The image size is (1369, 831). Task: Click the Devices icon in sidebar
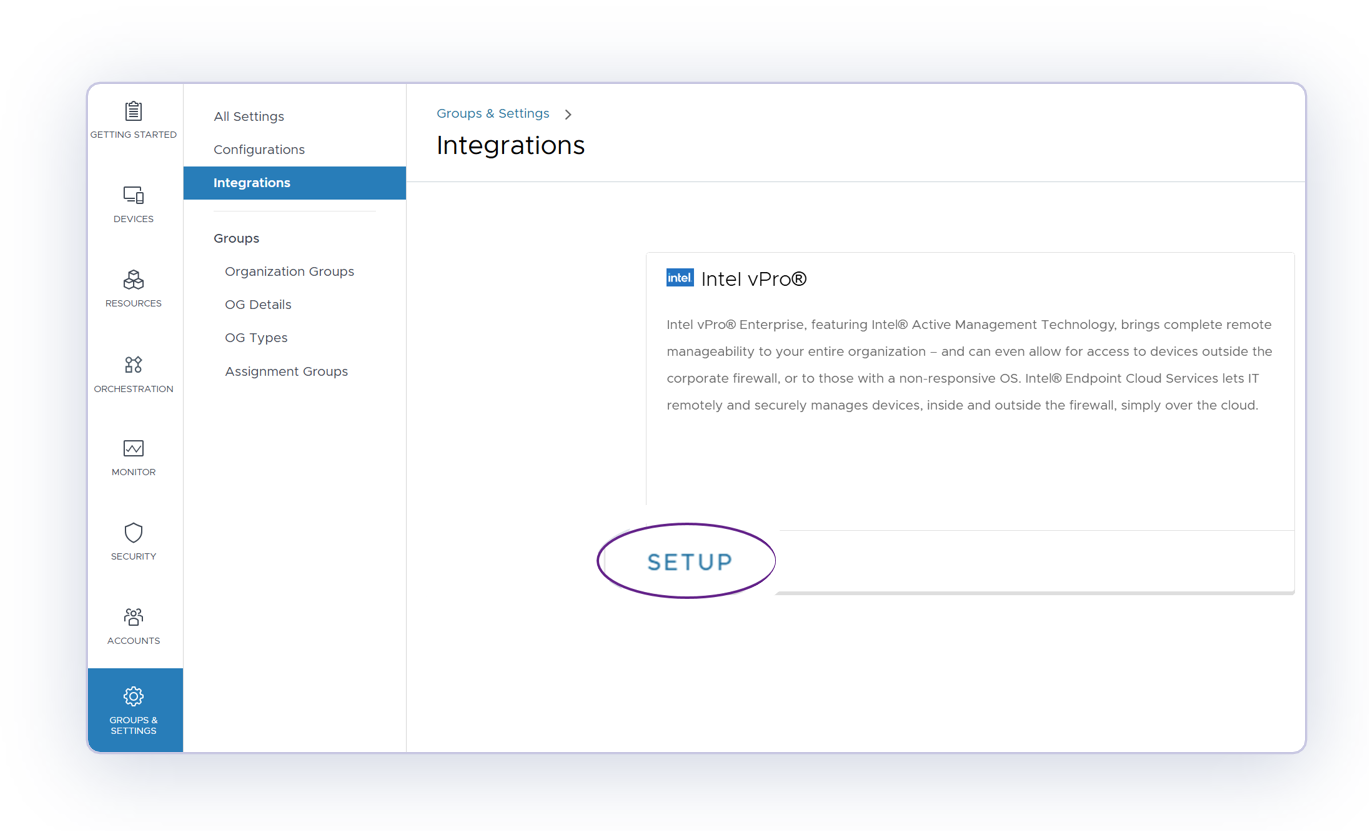pos(133,195)
